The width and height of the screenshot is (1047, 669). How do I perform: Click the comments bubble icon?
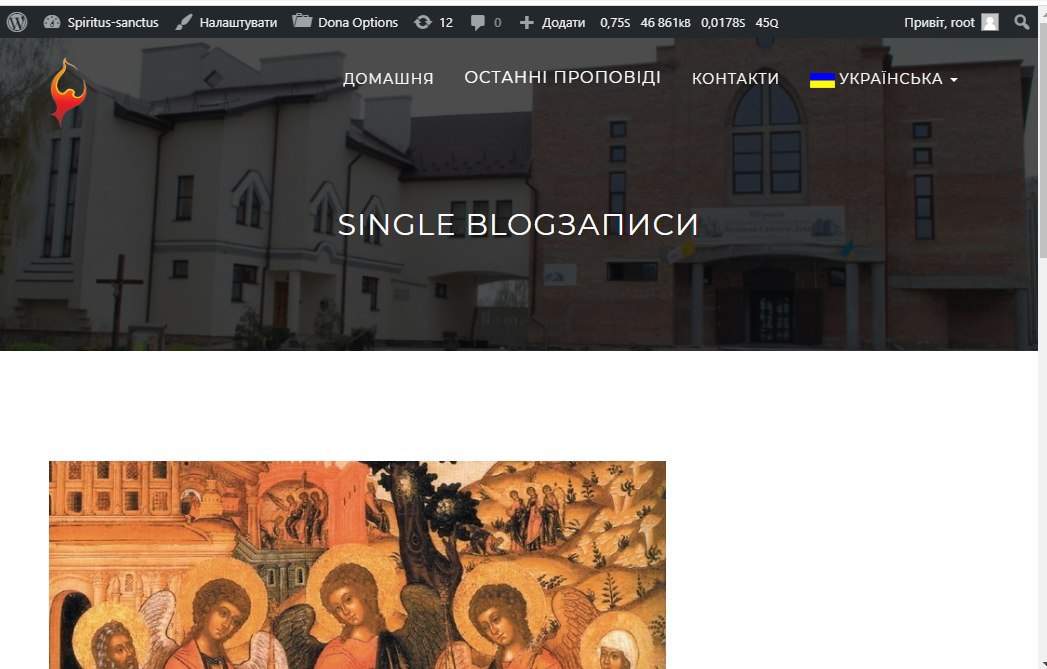477,23
